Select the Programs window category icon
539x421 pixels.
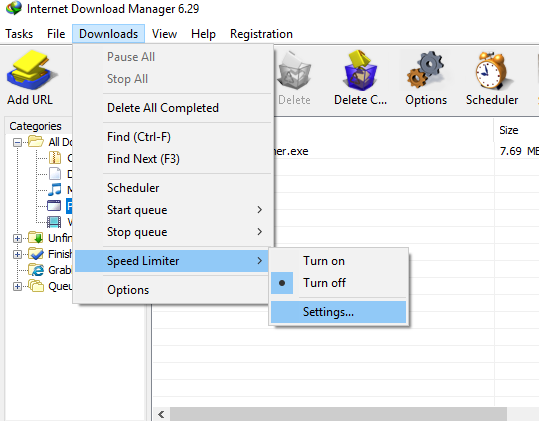[54, 206]
